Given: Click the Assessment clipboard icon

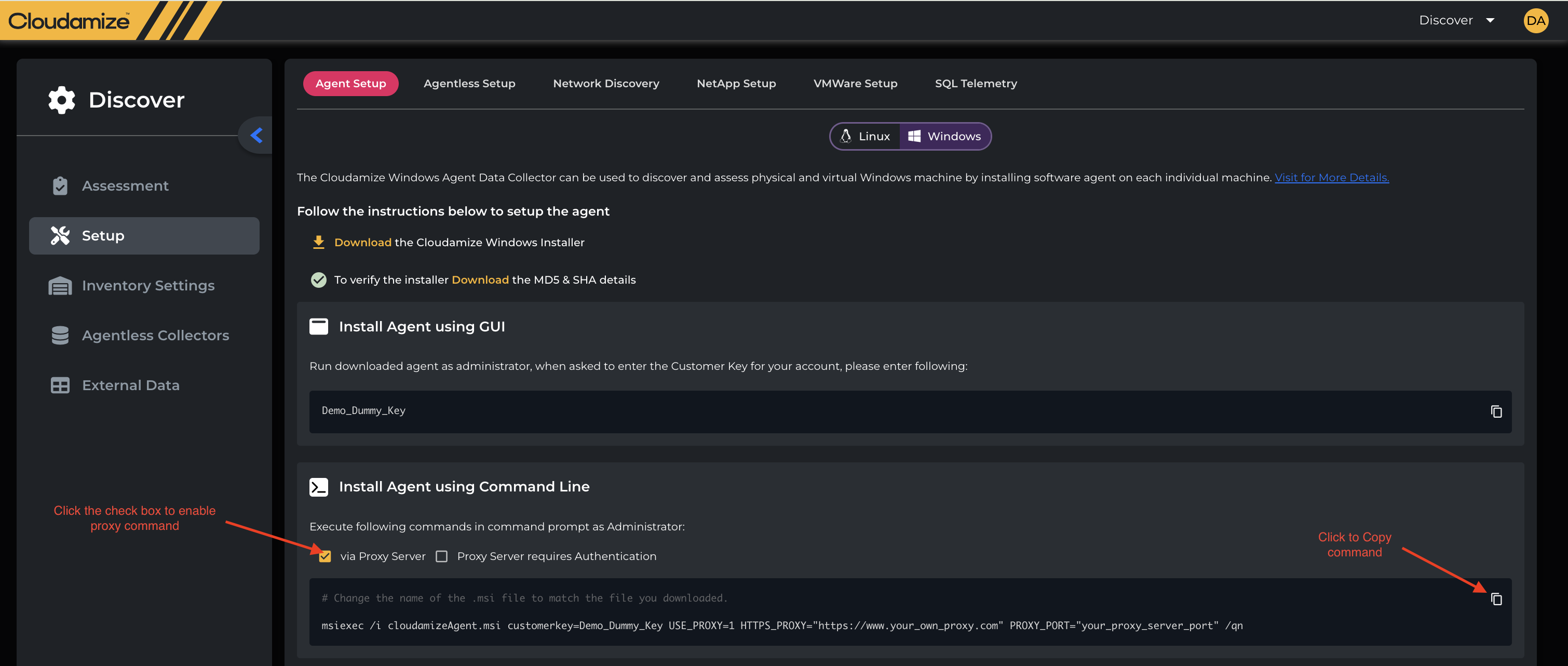Looking at the screenshot, I should [60, 185].
